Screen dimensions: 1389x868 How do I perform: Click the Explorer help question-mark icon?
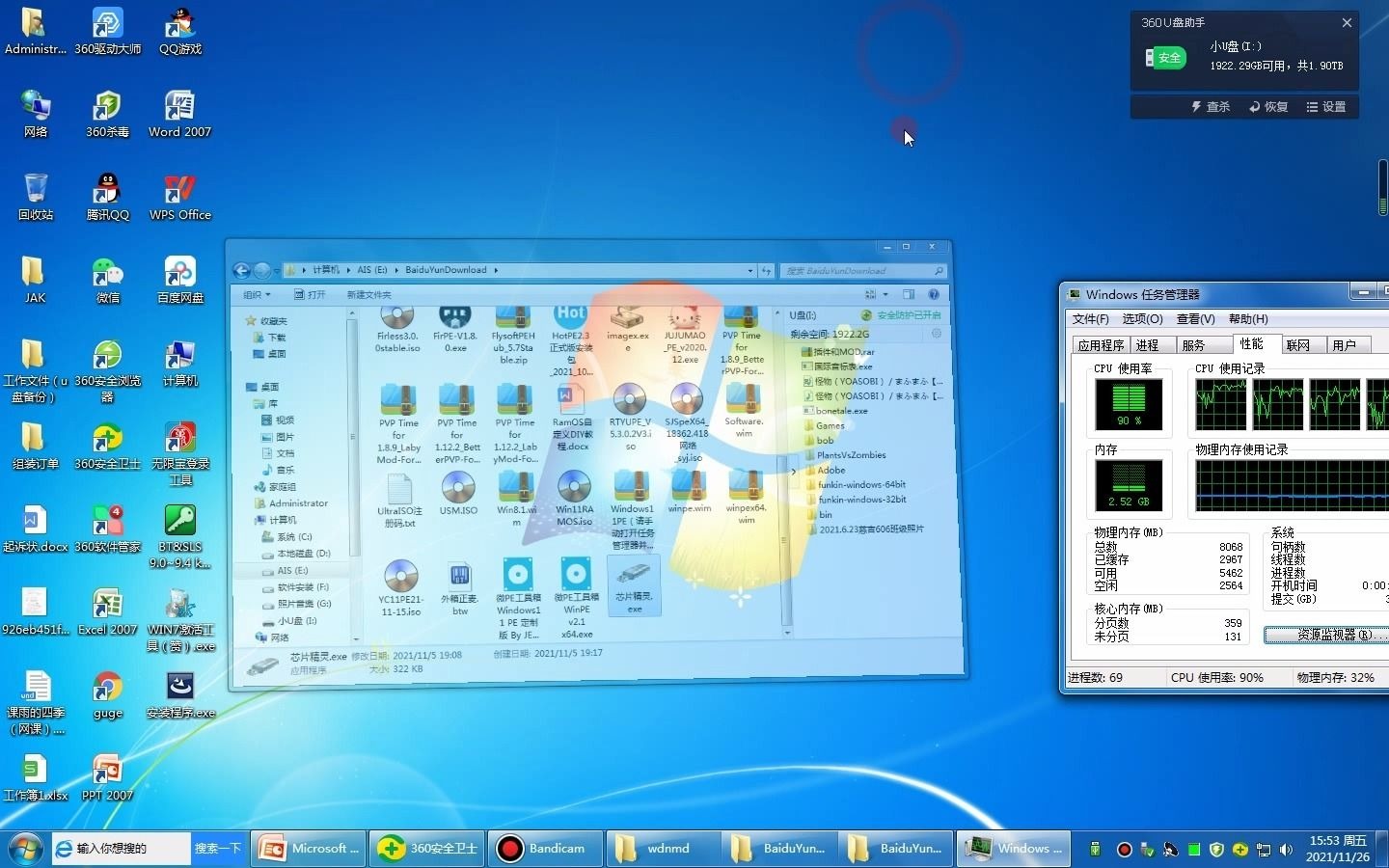pyautogui.click(x=934, y=294)
